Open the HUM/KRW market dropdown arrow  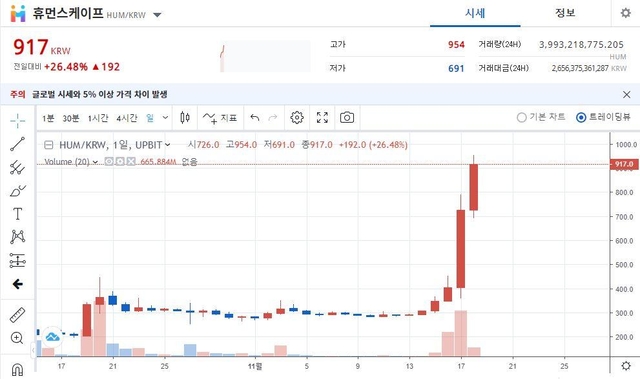coord(157,15)
